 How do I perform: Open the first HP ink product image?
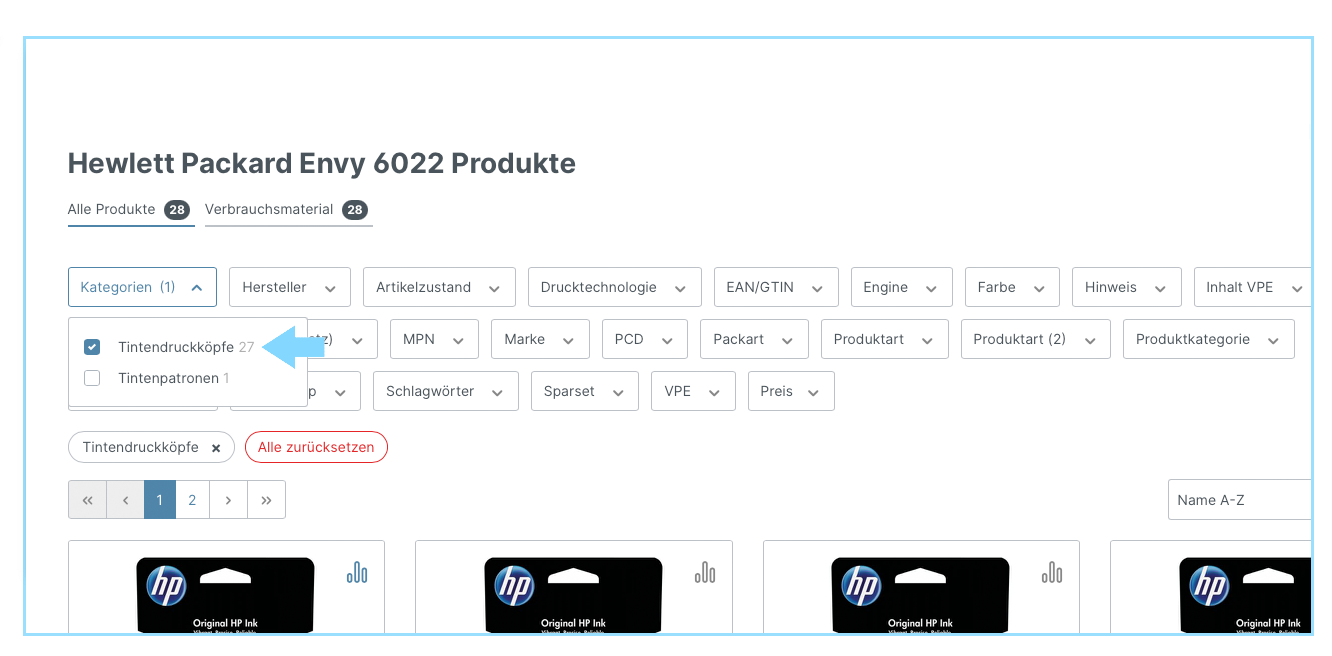pos(226,596)
